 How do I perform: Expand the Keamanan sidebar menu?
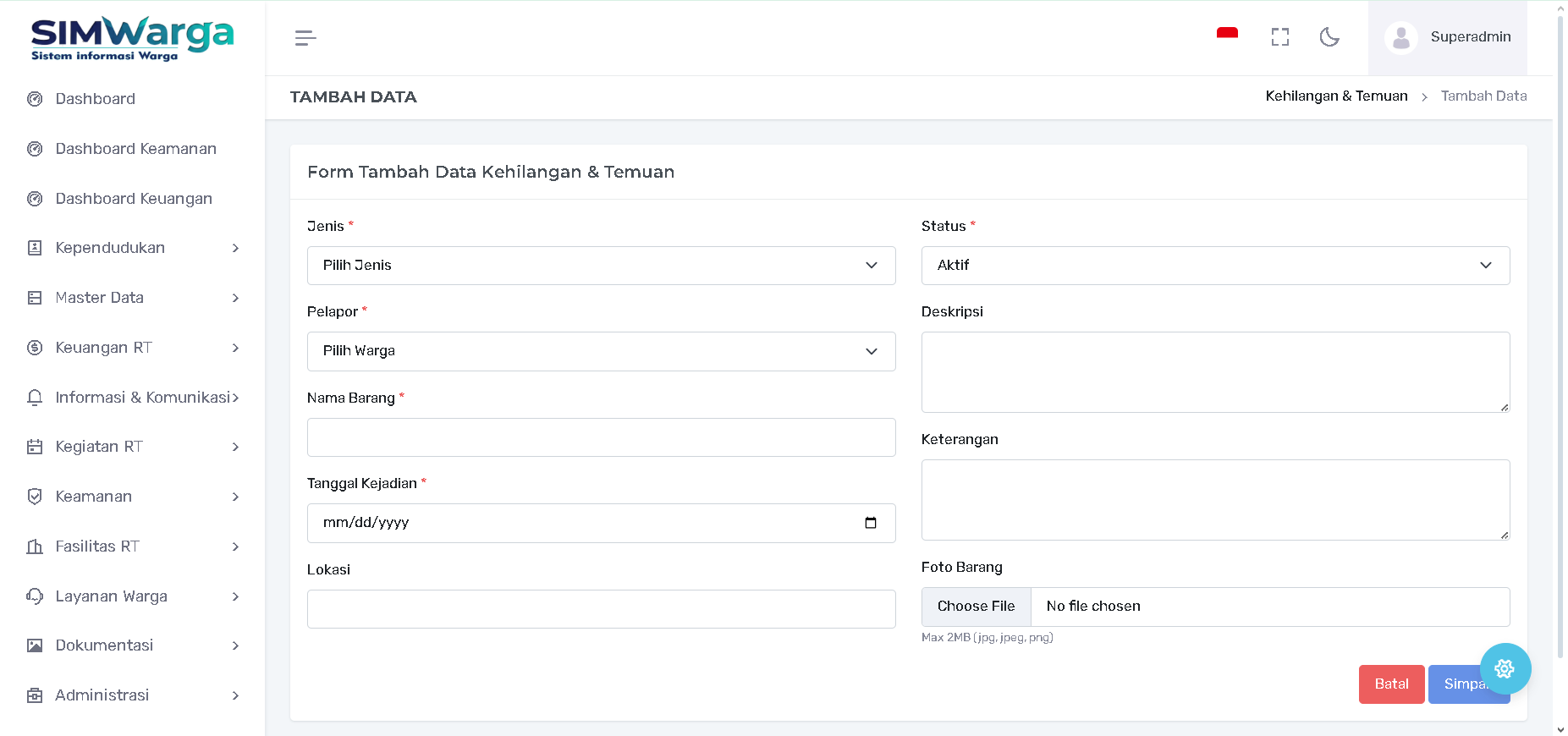pyautogui.click(x=132, y=497)
